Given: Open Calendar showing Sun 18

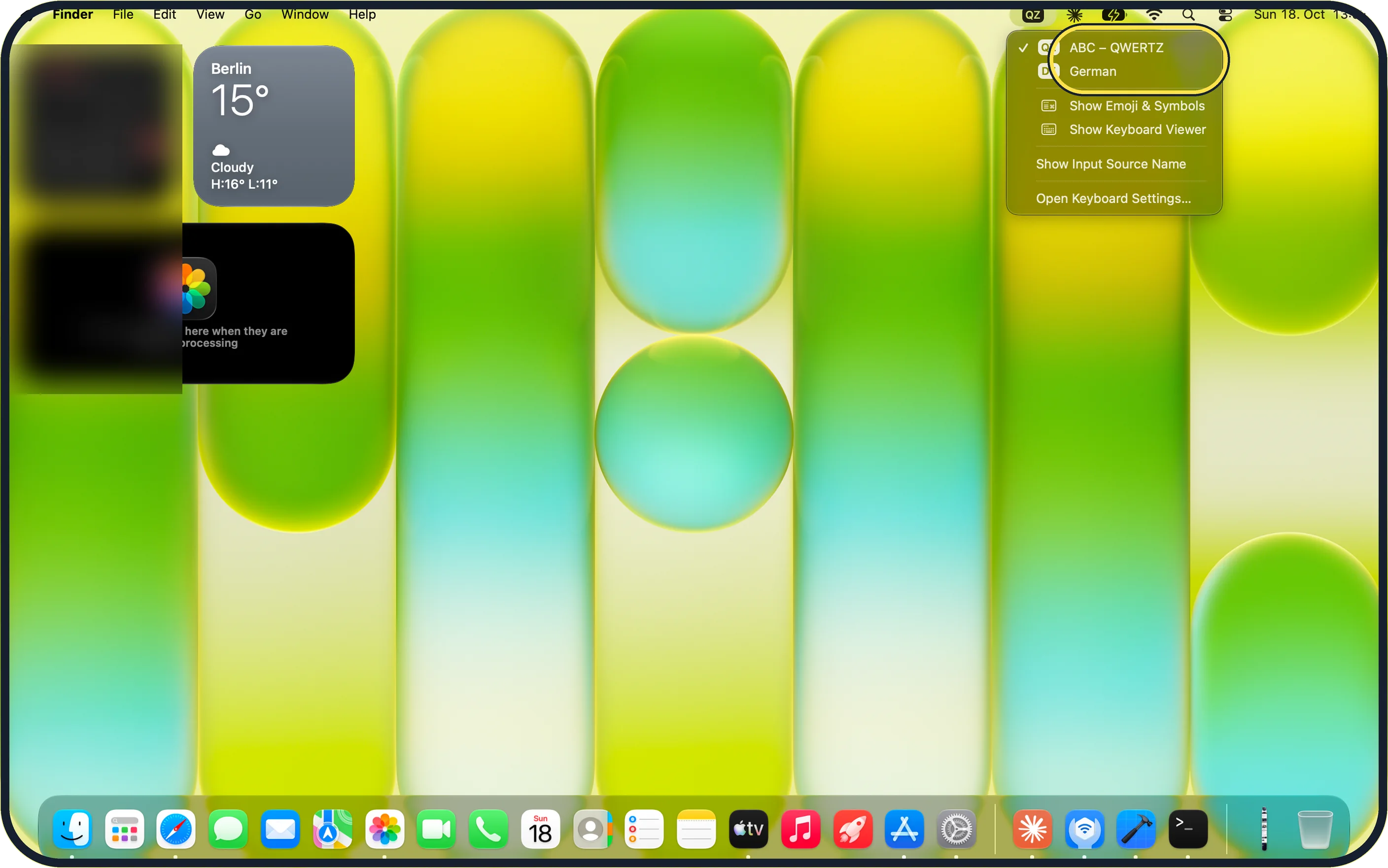Looking at the screenshot, I should pos(540,829).
